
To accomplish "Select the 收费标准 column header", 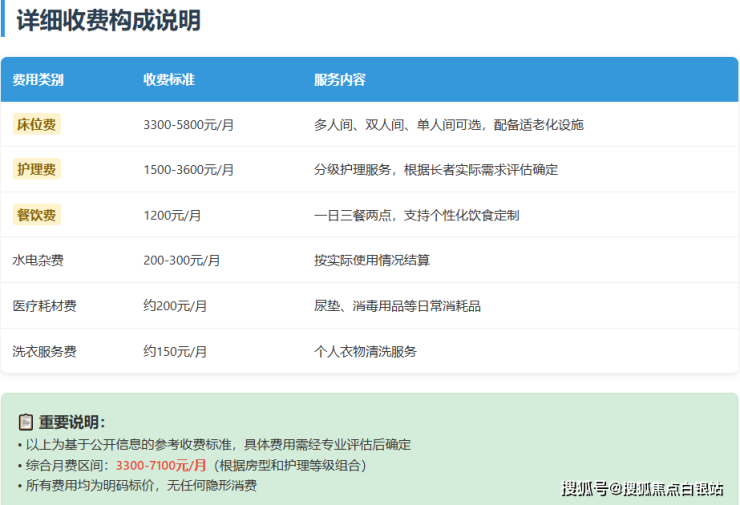I will pyautogui.click(x=169, y=79).
